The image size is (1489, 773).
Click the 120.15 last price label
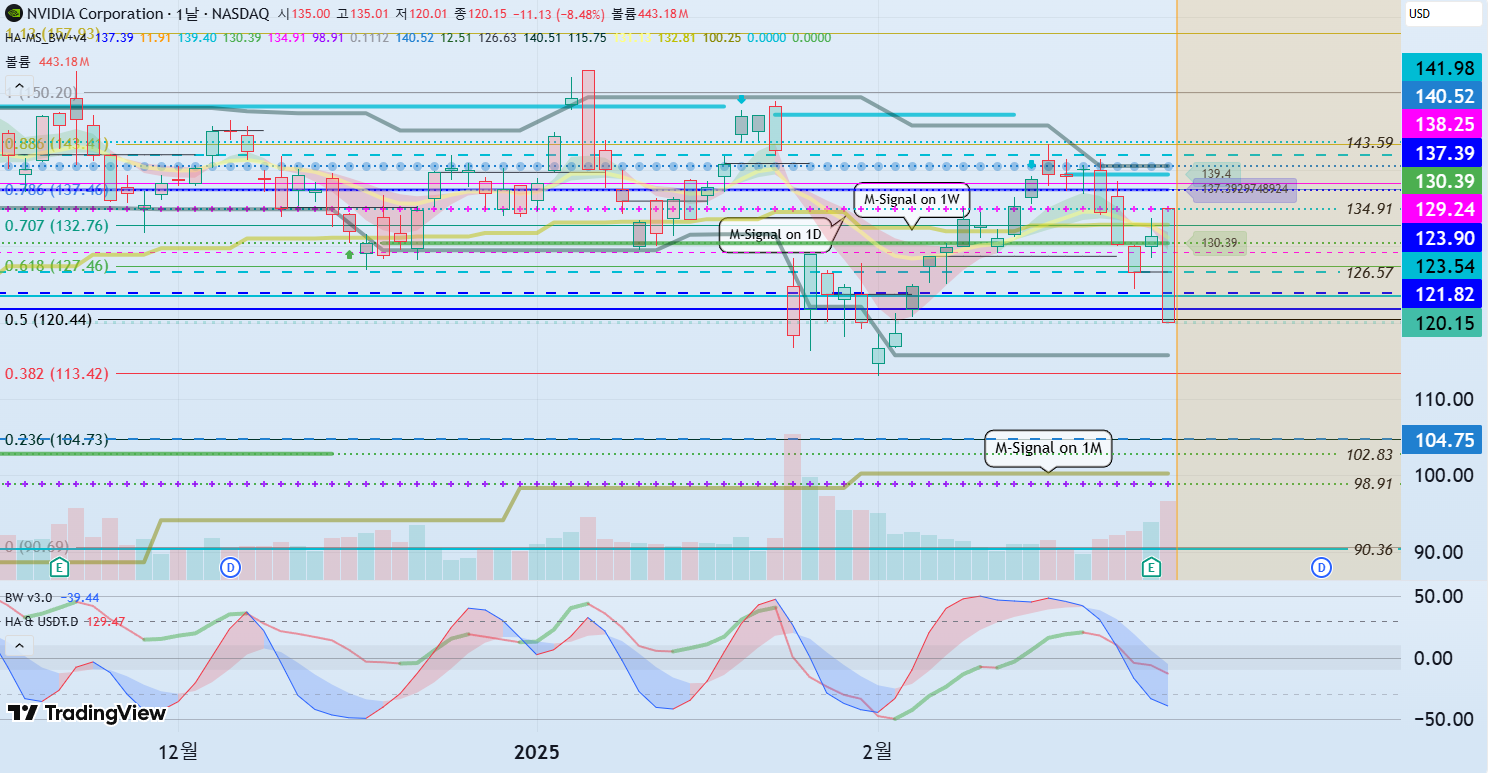click(1442, 322)
